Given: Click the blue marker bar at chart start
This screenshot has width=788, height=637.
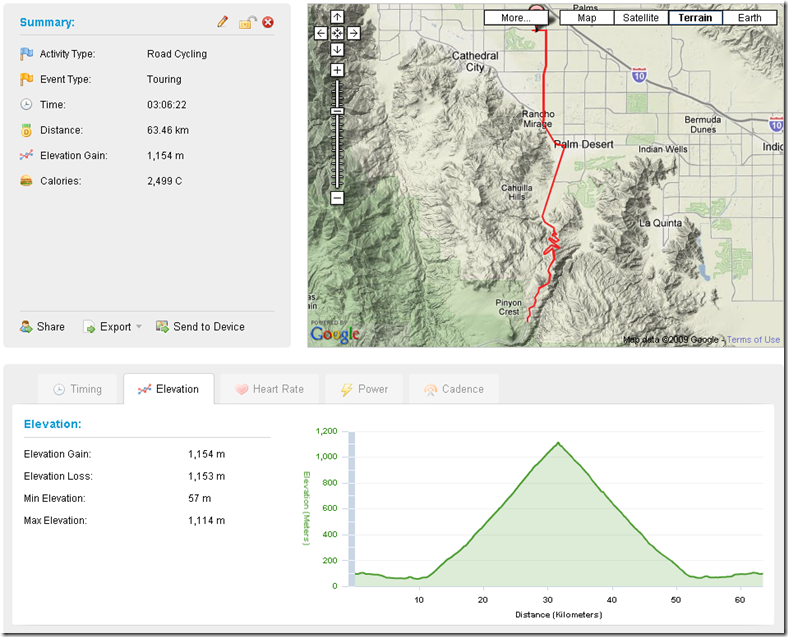Looking at the screenshot, I should pyautogui.click(x=352, y=509).
